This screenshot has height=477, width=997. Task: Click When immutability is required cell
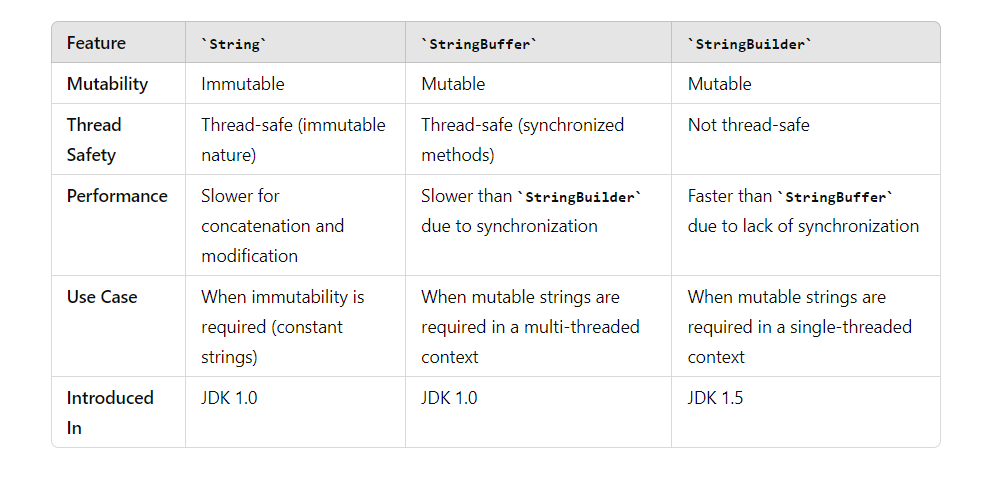(x=282, y=327)
